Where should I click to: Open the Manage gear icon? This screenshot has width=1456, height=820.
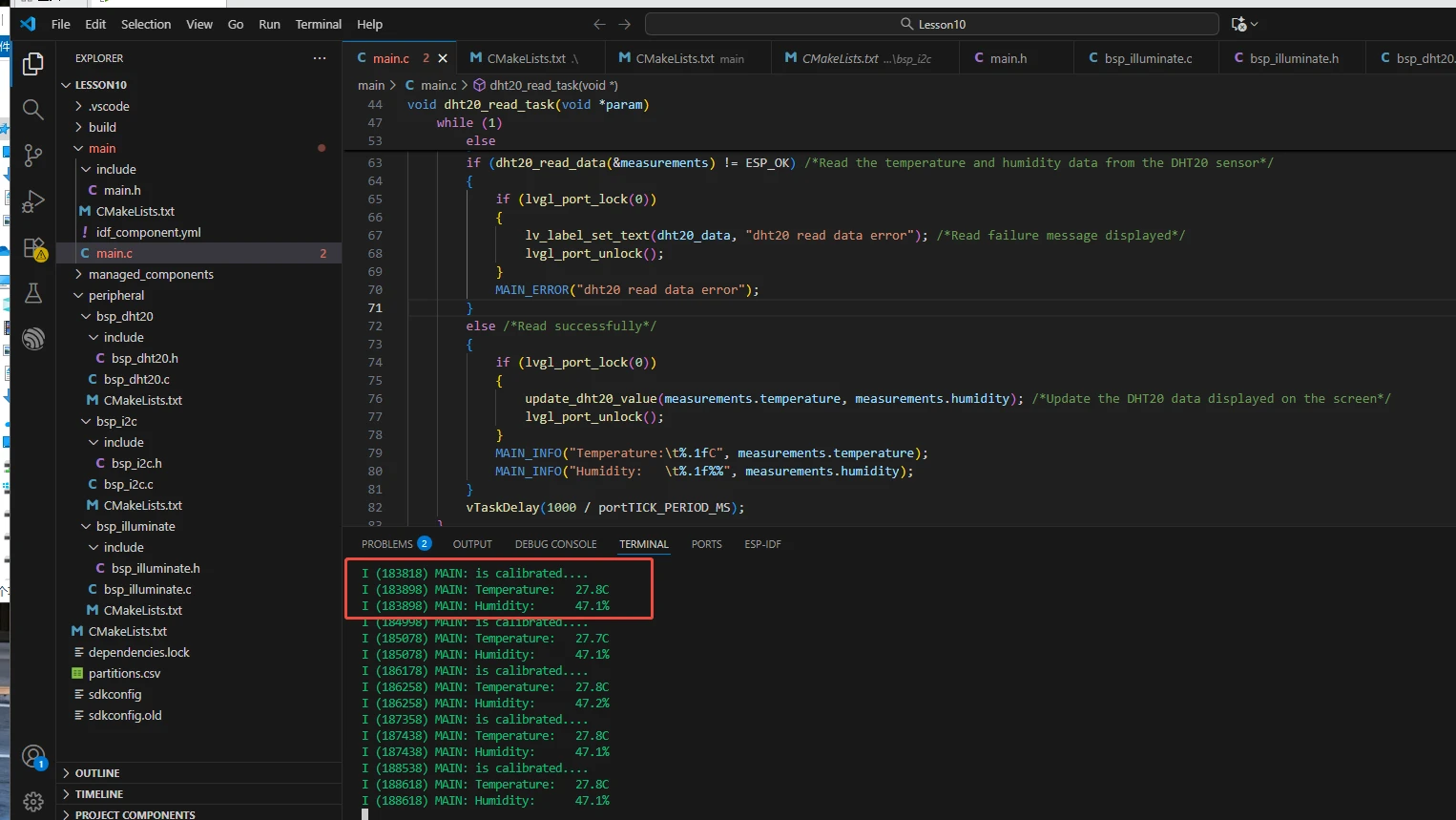tap(32, 801)
